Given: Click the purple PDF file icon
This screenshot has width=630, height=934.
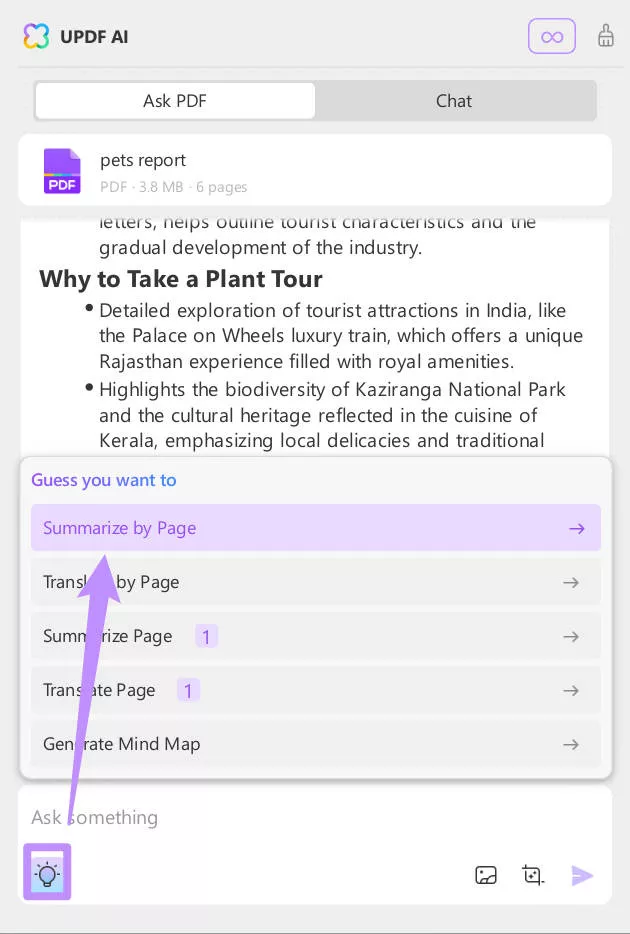Looking at the screenshot, I should point(62,171).
